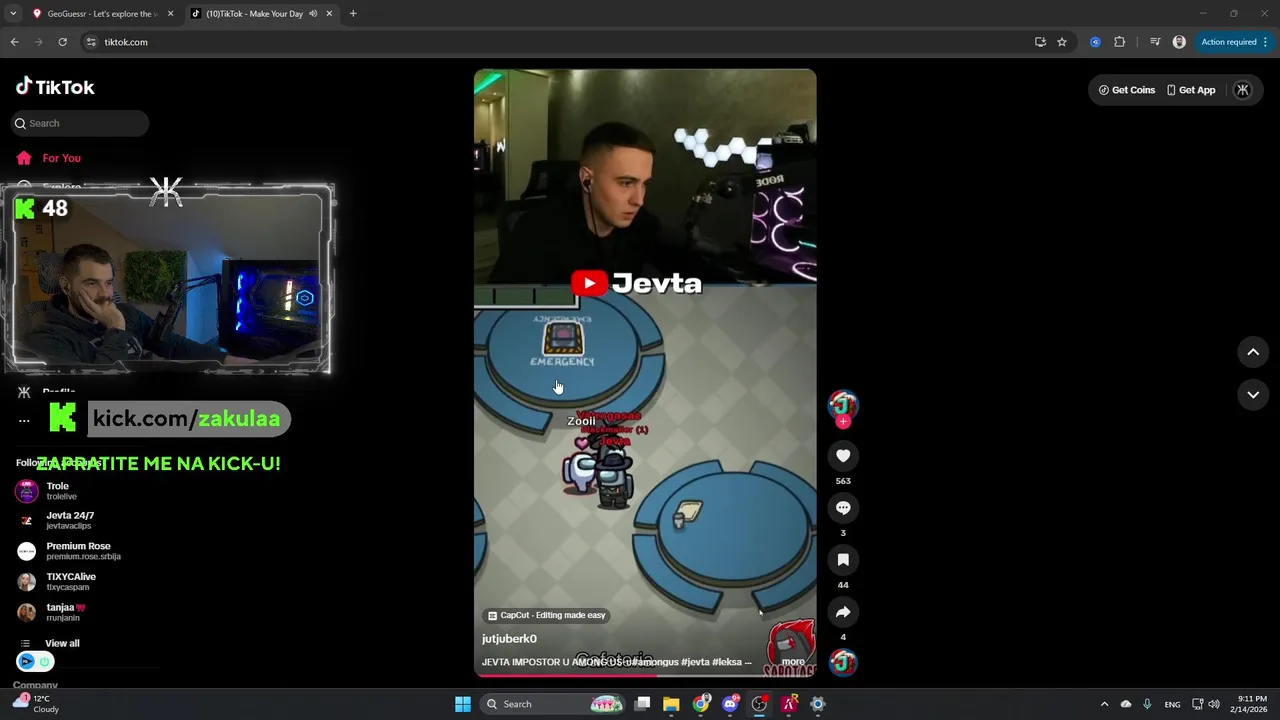This screenshot has height=720, width=1280.
Task: Click the Get Coins button
Action: coord(1127,90)
